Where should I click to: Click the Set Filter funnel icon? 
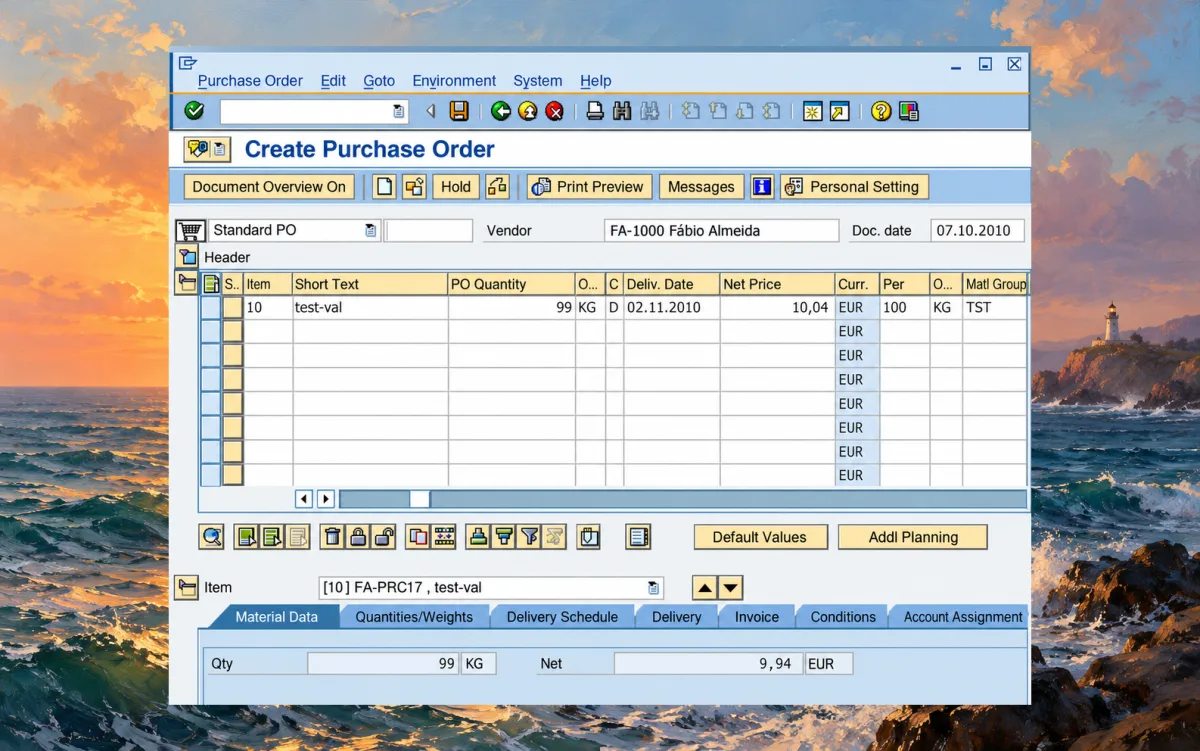(x=530, y=537)
